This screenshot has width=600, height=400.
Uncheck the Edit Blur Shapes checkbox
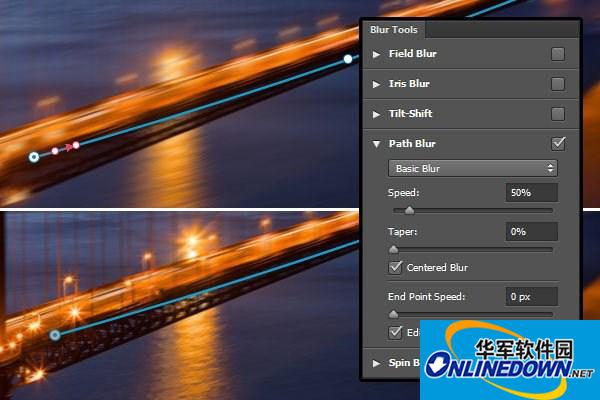(395, 332)
